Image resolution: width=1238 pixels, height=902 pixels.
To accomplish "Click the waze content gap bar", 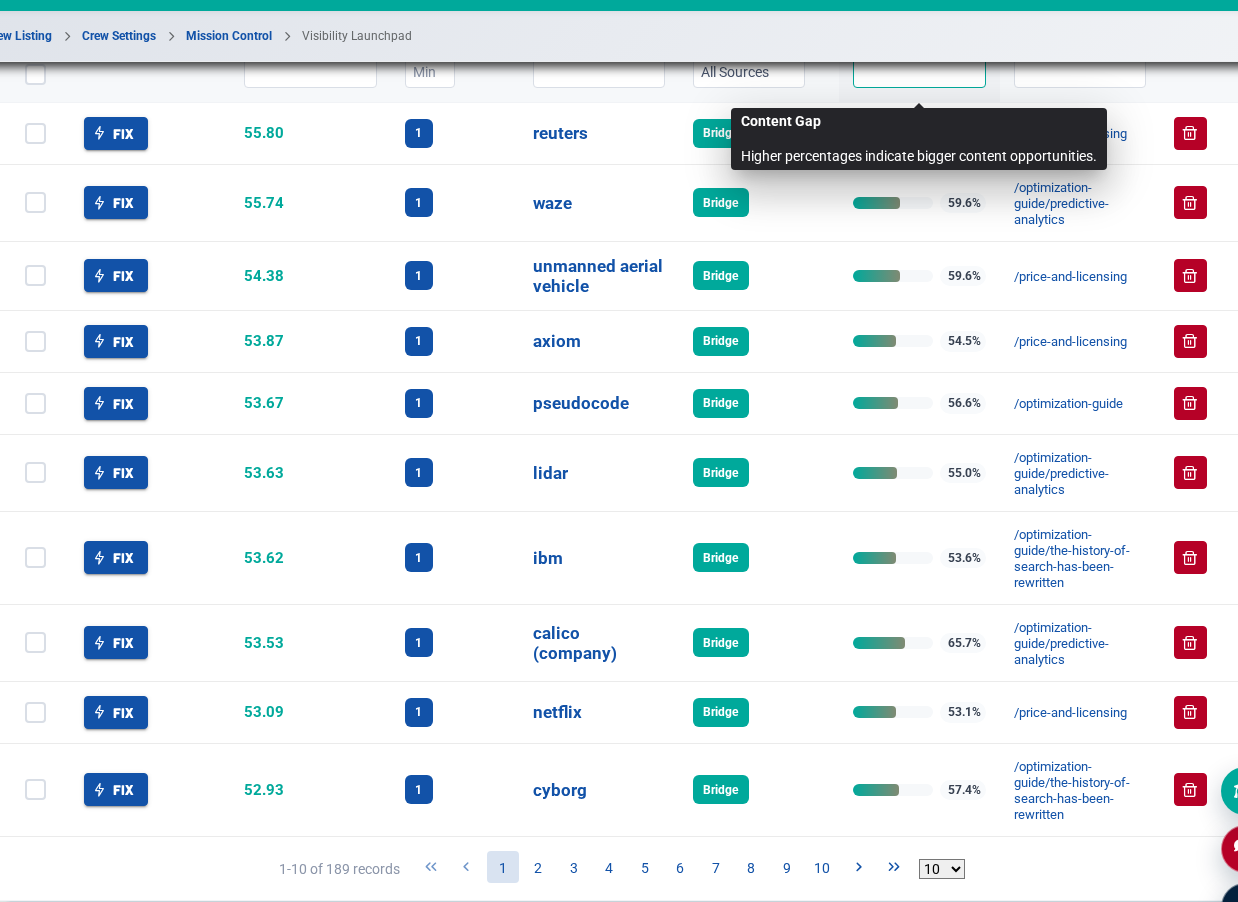I will (x=893, y=203).
